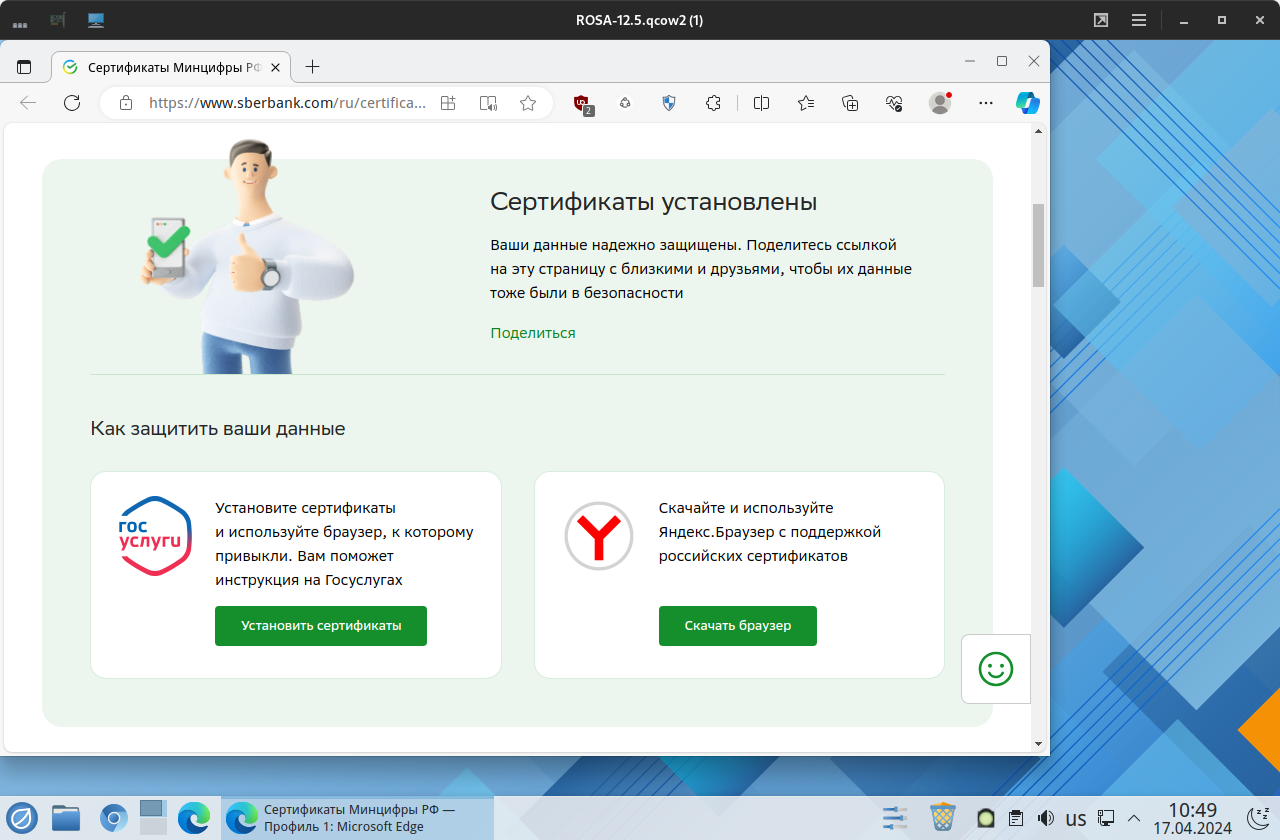Open the smiley feedback widget
The image size is (1280, 840).
(995, 669)
